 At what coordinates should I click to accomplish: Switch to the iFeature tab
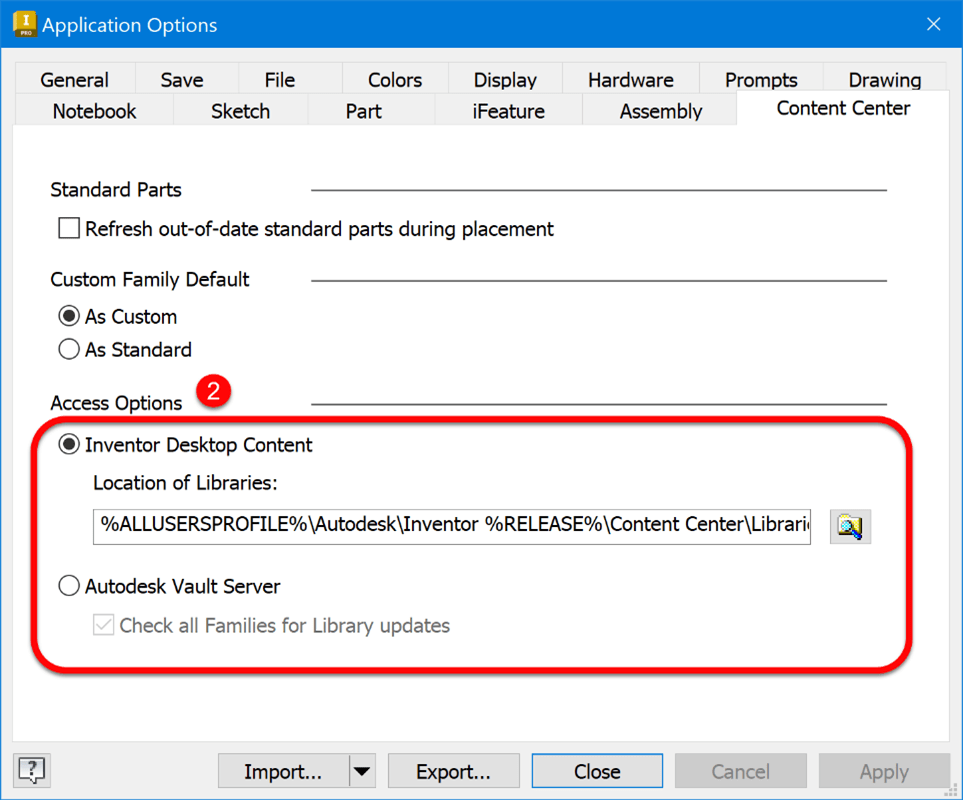tap(509, 111)
